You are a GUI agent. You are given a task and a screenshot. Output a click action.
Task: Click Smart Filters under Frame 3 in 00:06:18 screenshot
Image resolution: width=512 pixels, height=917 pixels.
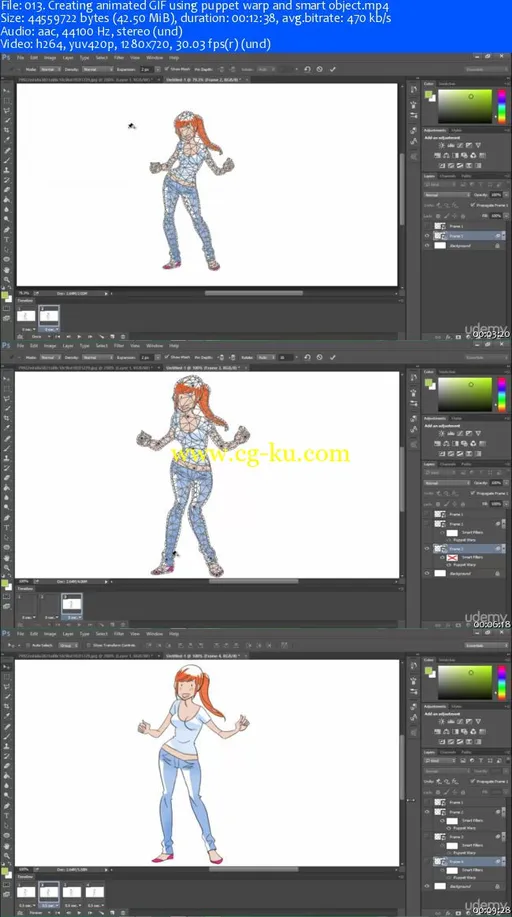(x=472, y=558)
